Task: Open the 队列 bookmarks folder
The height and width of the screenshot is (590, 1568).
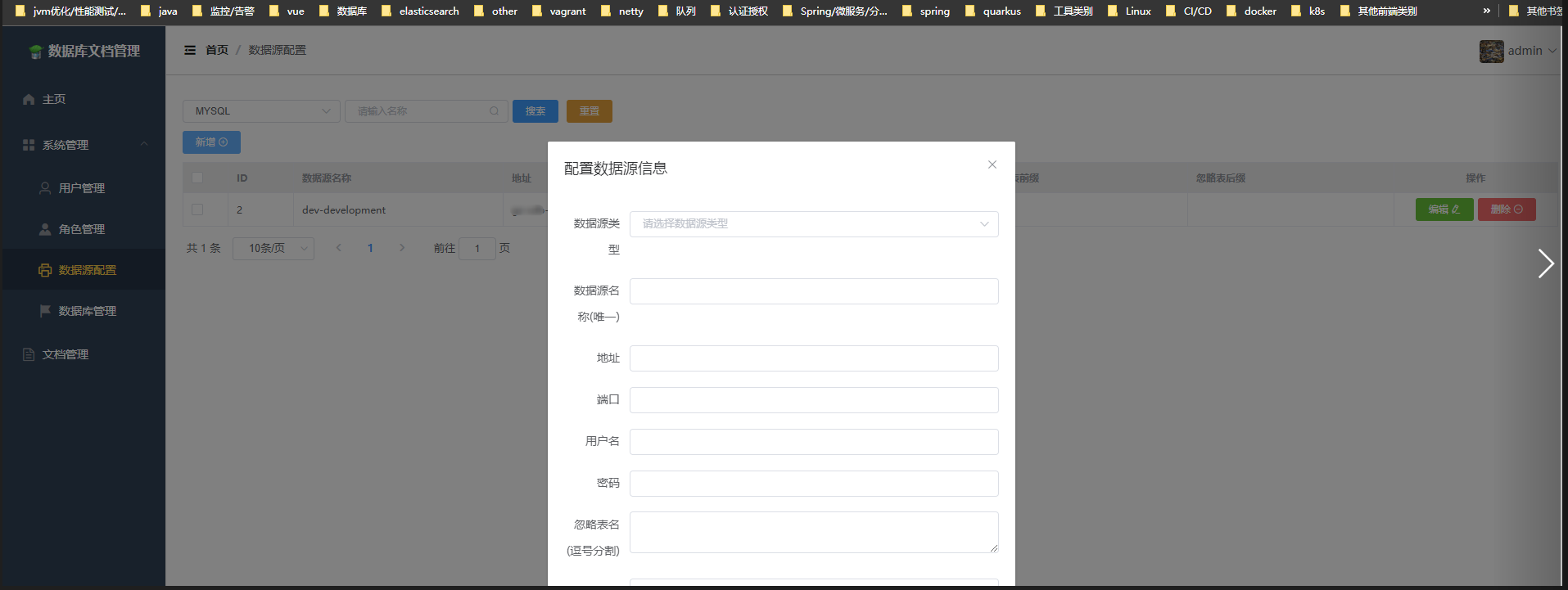Action: pyautogui.click(x=676, y=11)
